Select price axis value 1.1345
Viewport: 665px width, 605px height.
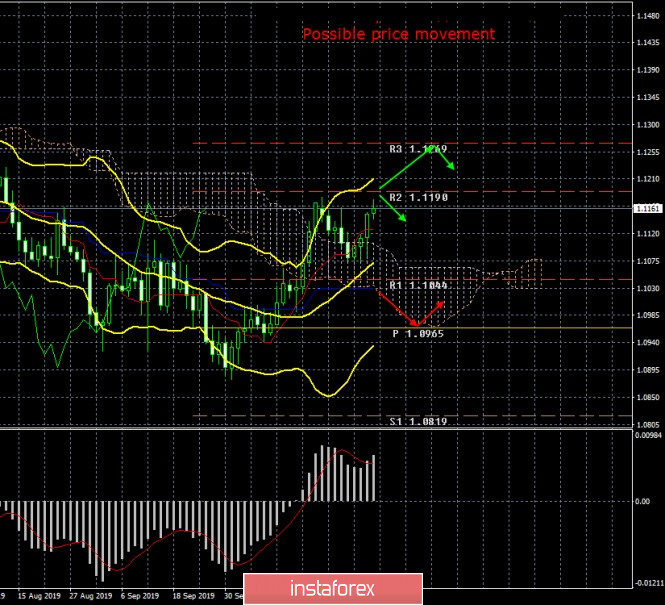(648, 98)
